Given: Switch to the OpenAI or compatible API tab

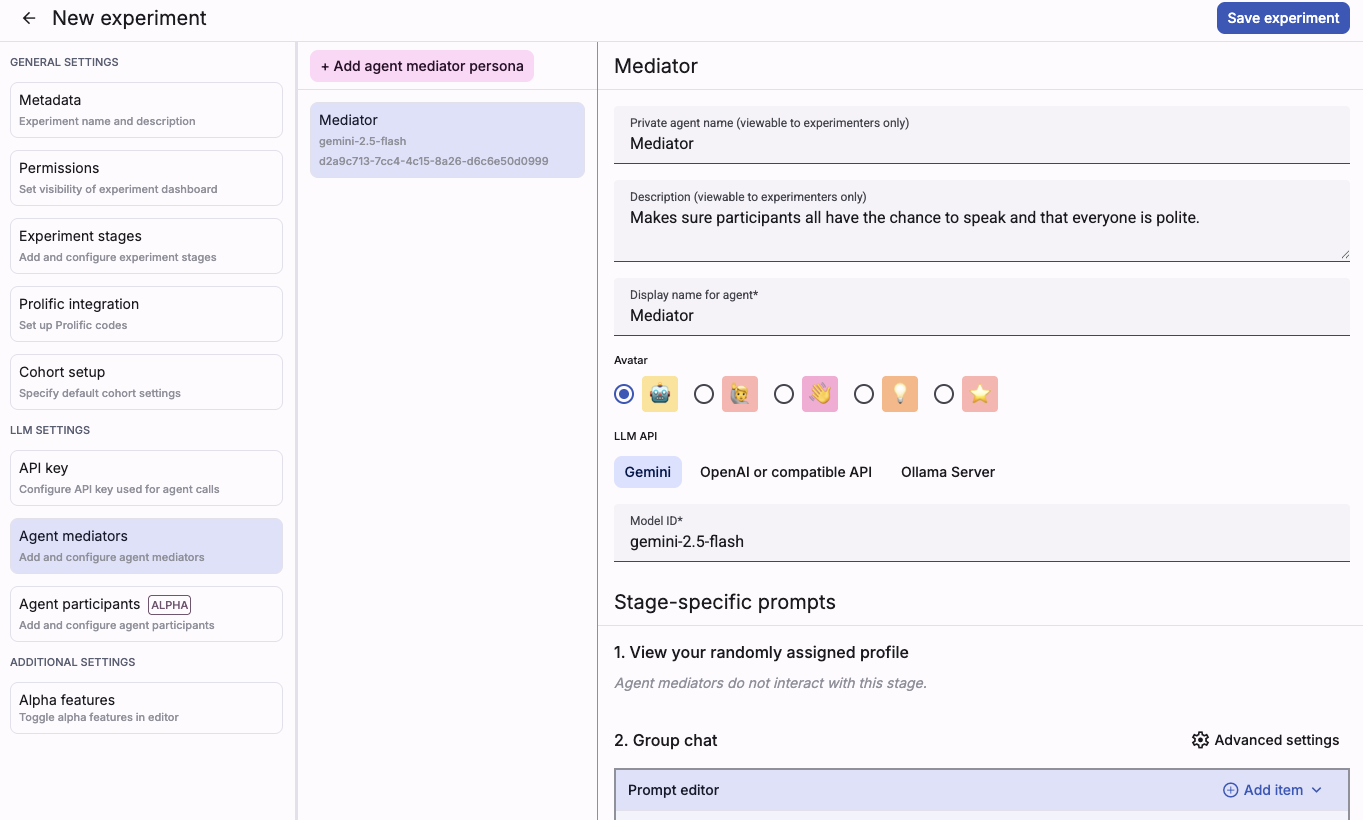Looking at the screenshot, I should pyautogui.click(x=786, y=472).
